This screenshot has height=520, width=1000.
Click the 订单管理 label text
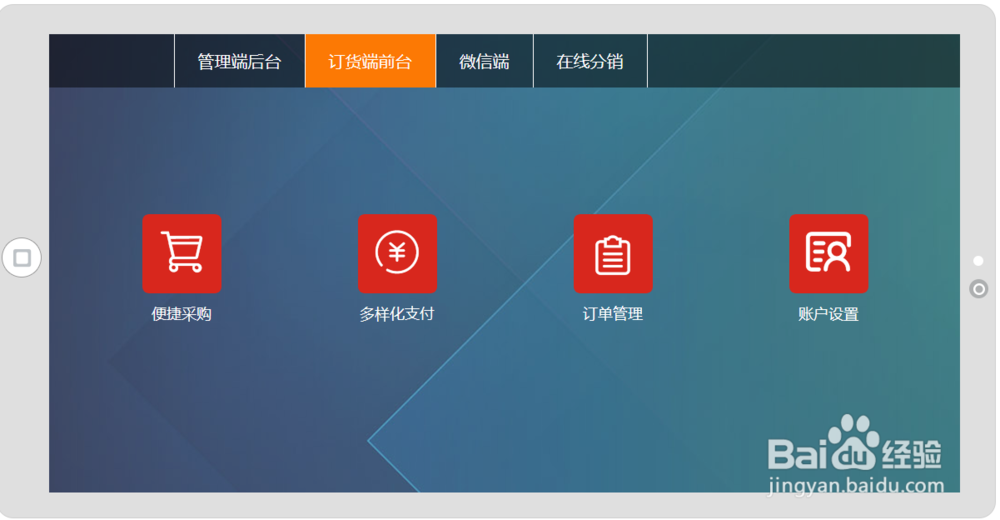point(613,314)
